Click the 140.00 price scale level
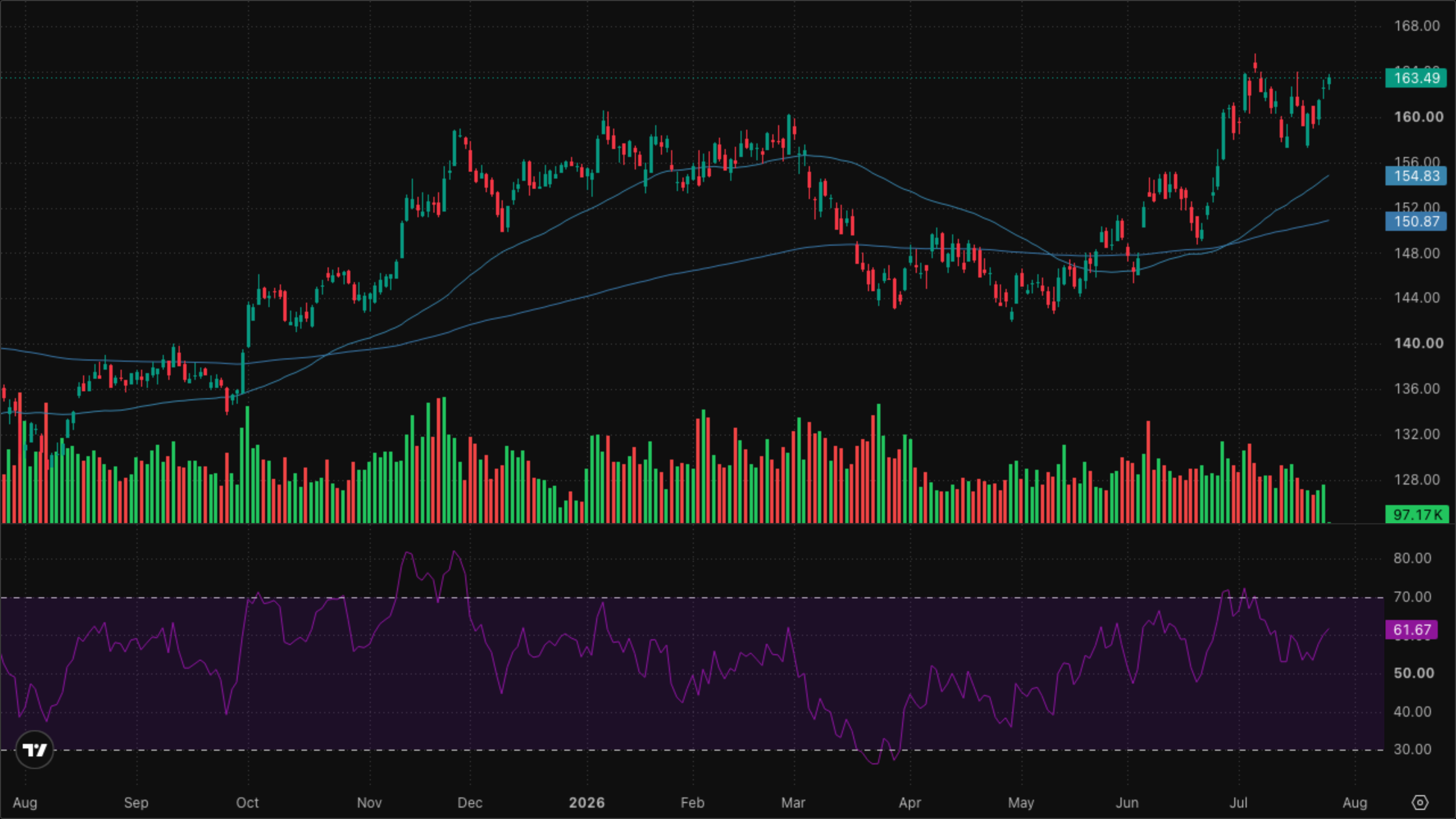Image resolution: width=1456 pixels, height=819 pixels. pos(1418,344)
